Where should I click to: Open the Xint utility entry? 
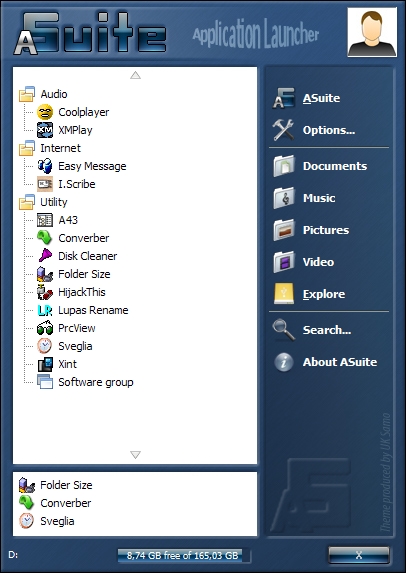coord(67,364)
